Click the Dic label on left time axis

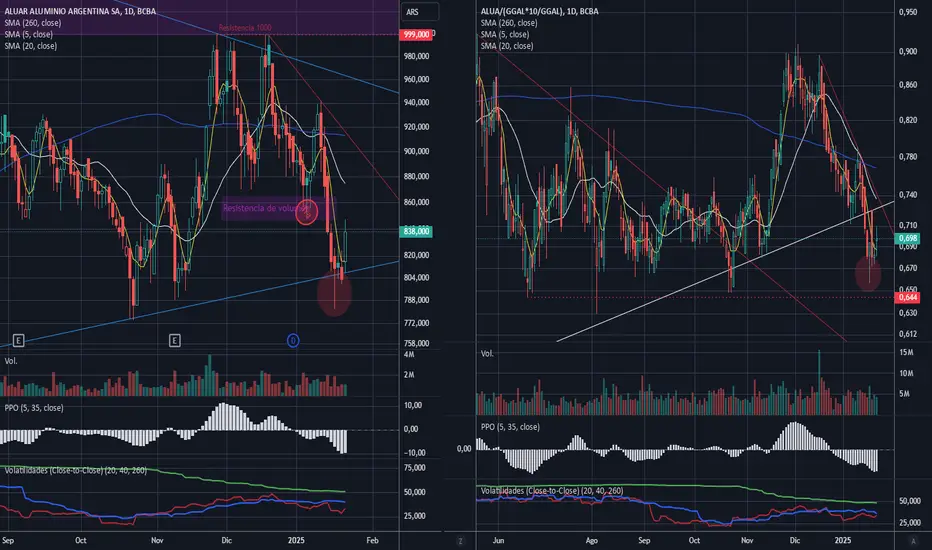226,540
